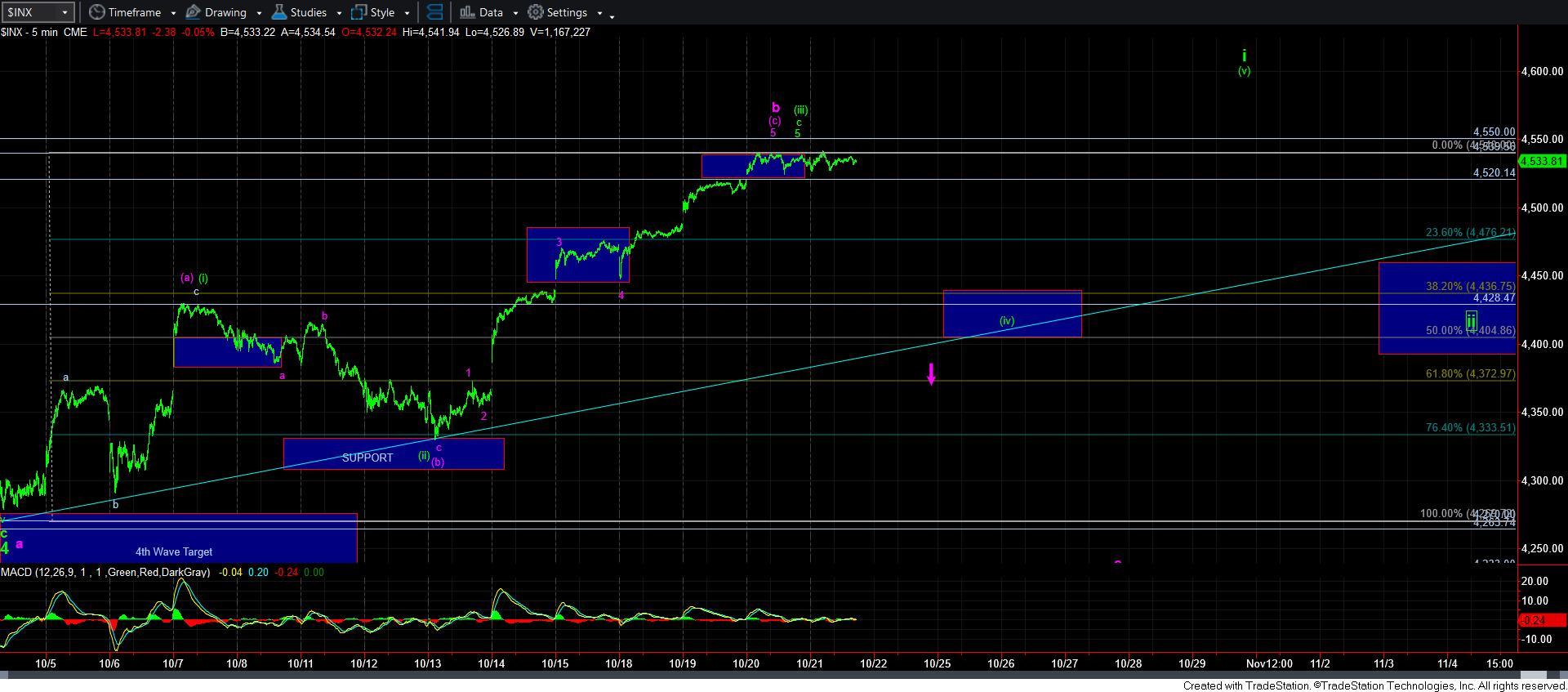Screen dimensions: 1568x692
Task: Click the Studies flask icon
Action: (279, 12)
